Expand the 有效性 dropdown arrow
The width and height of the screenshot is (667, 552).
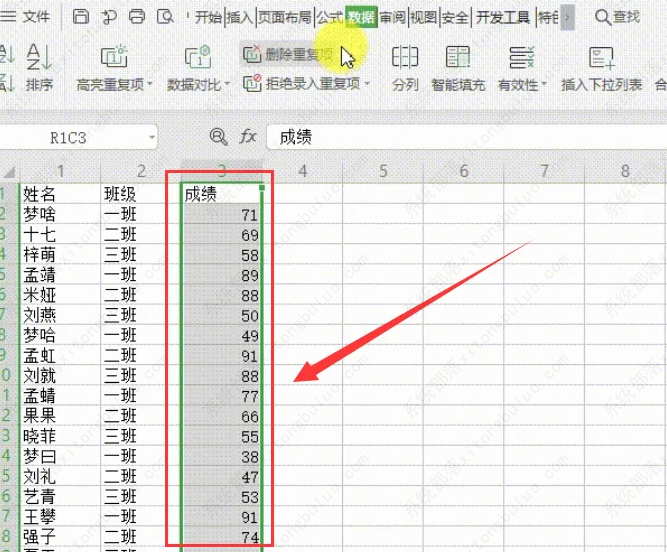pyautogui.click(x=544, y=84)
